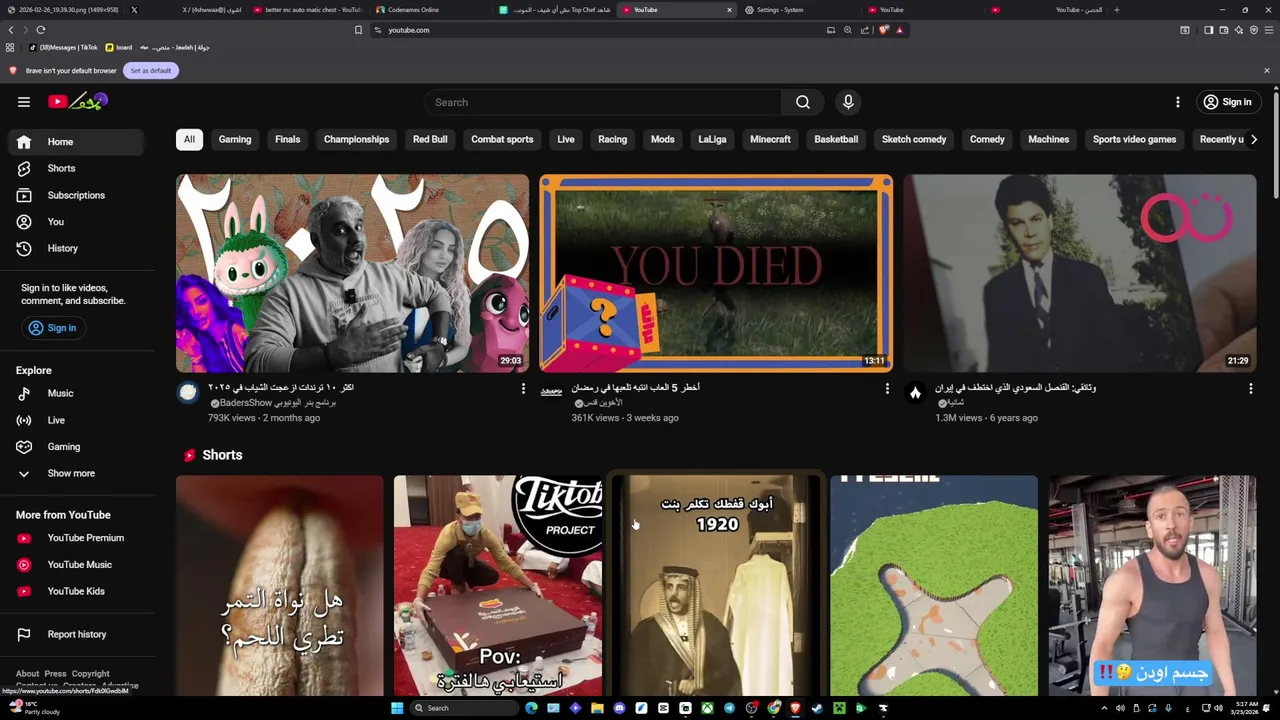Viewport: 1280px width, 720px height.
Task: Open the You section
Action: (78, 222)
